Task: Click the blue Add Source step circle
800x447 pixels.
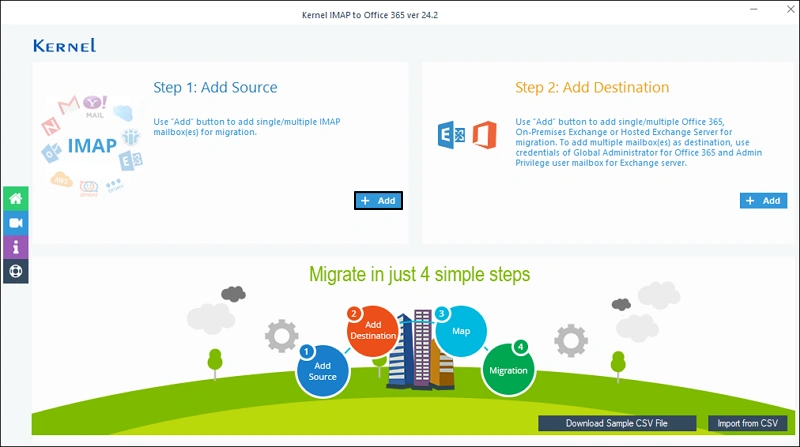Action: (322, 371)
